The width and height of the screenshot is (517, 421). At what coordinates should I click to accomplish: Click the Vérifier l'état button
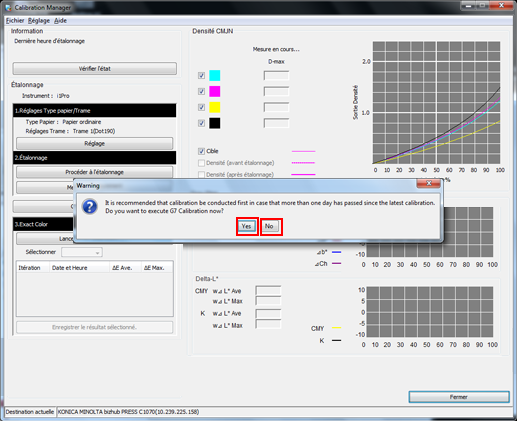click(x=95, y=69)
